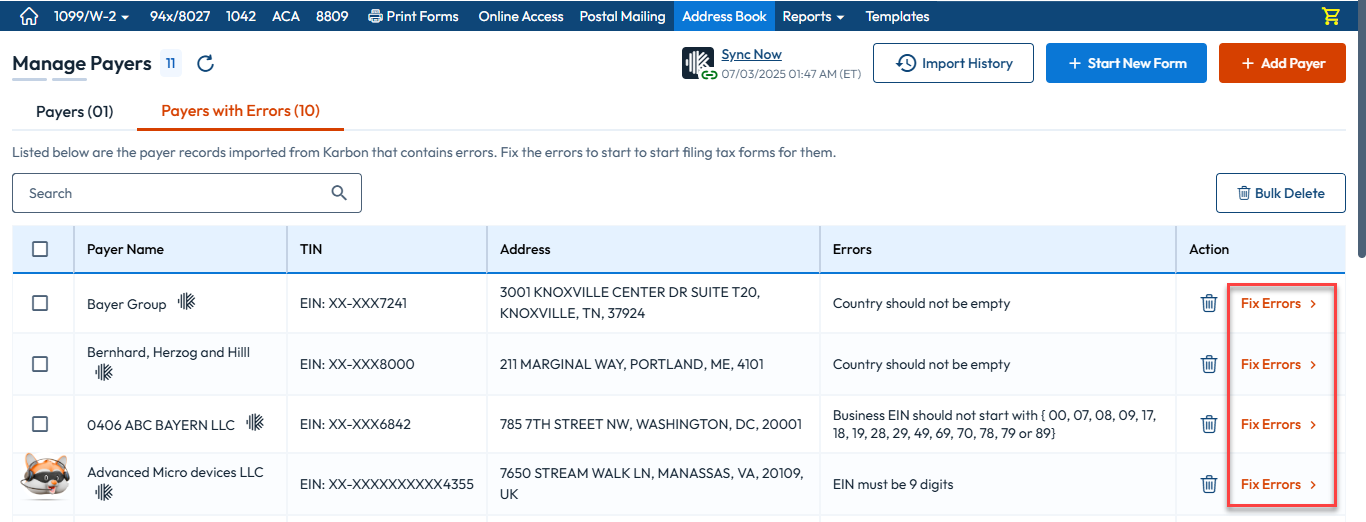Click the search magnifier icon
The image size is (1366, 522).
point(339,193)
